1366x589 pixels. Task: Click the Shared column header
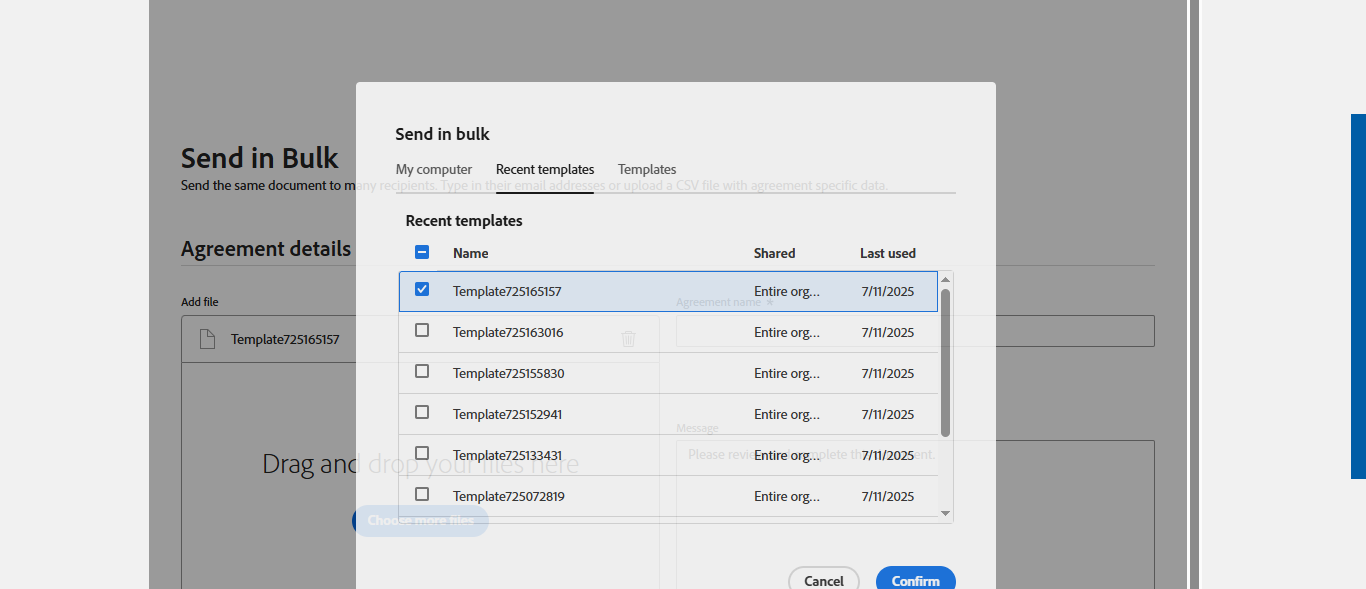coord(775,254)
